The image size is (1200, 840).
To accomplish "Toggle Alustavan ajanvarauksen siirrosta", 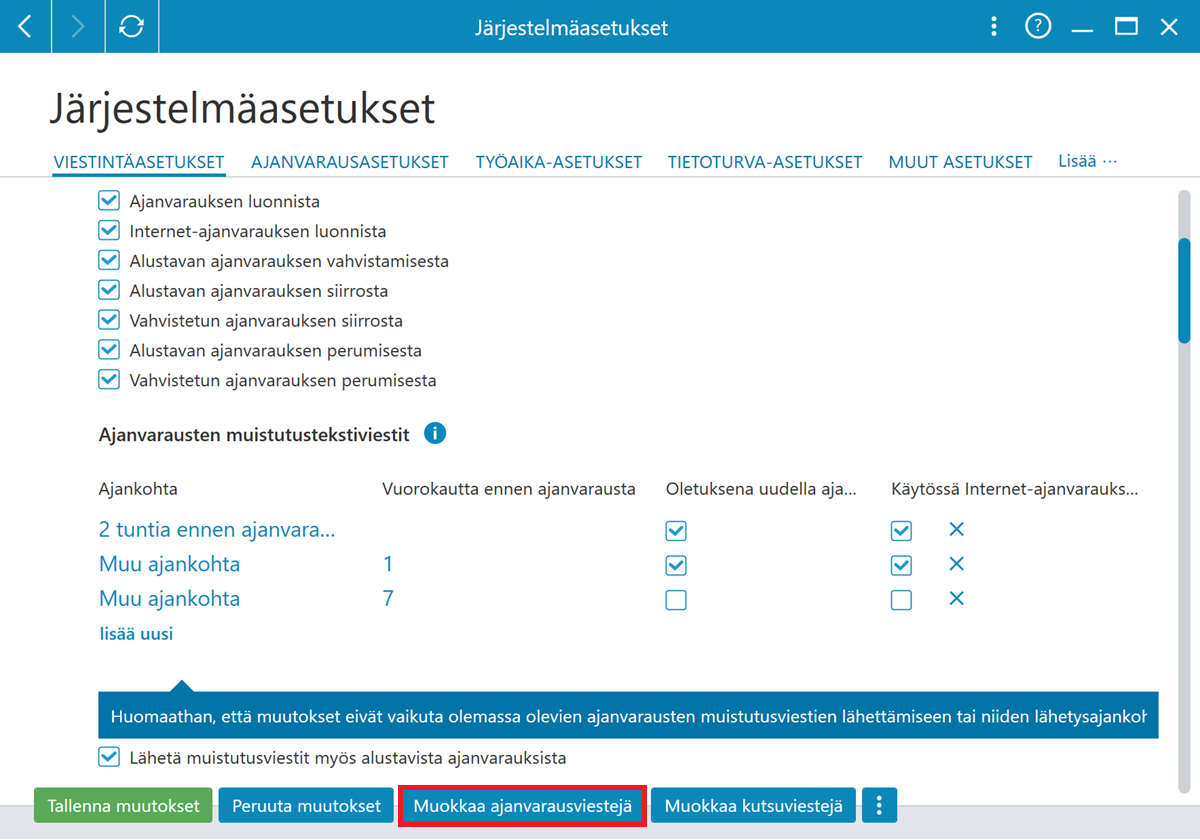I will click(109, 291).
